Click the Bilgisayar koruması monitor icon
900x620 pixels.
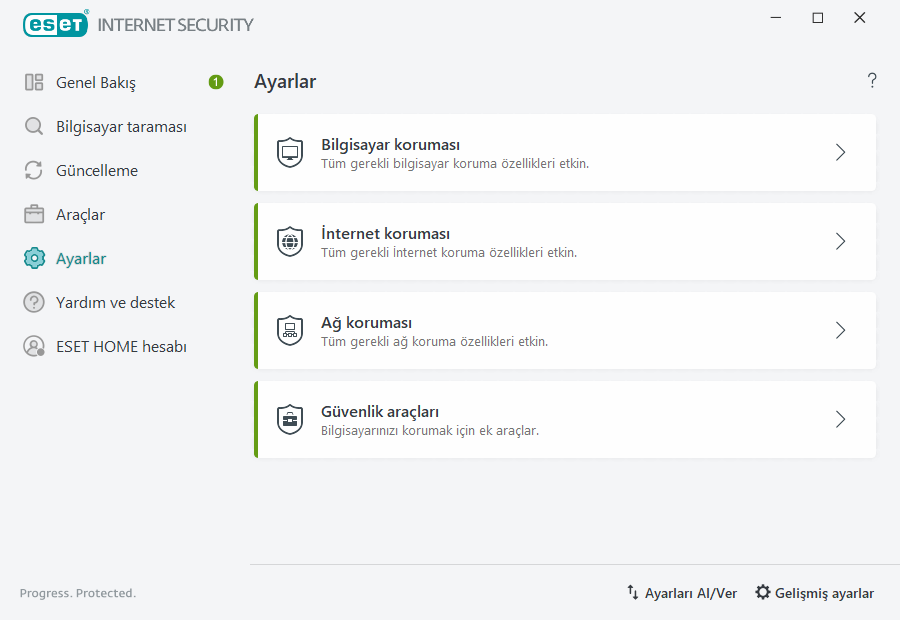(x=290, y=152)
